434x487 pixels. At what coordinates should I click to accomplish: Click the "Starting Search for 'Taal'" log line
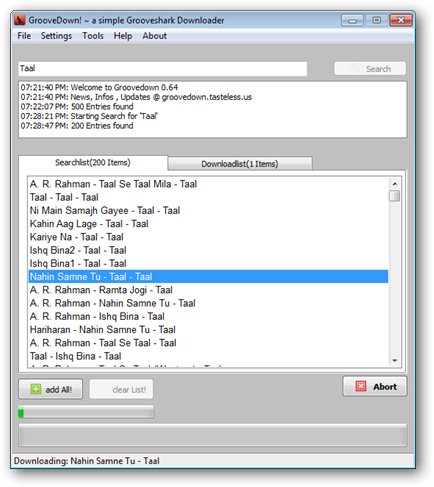[89, 116]
